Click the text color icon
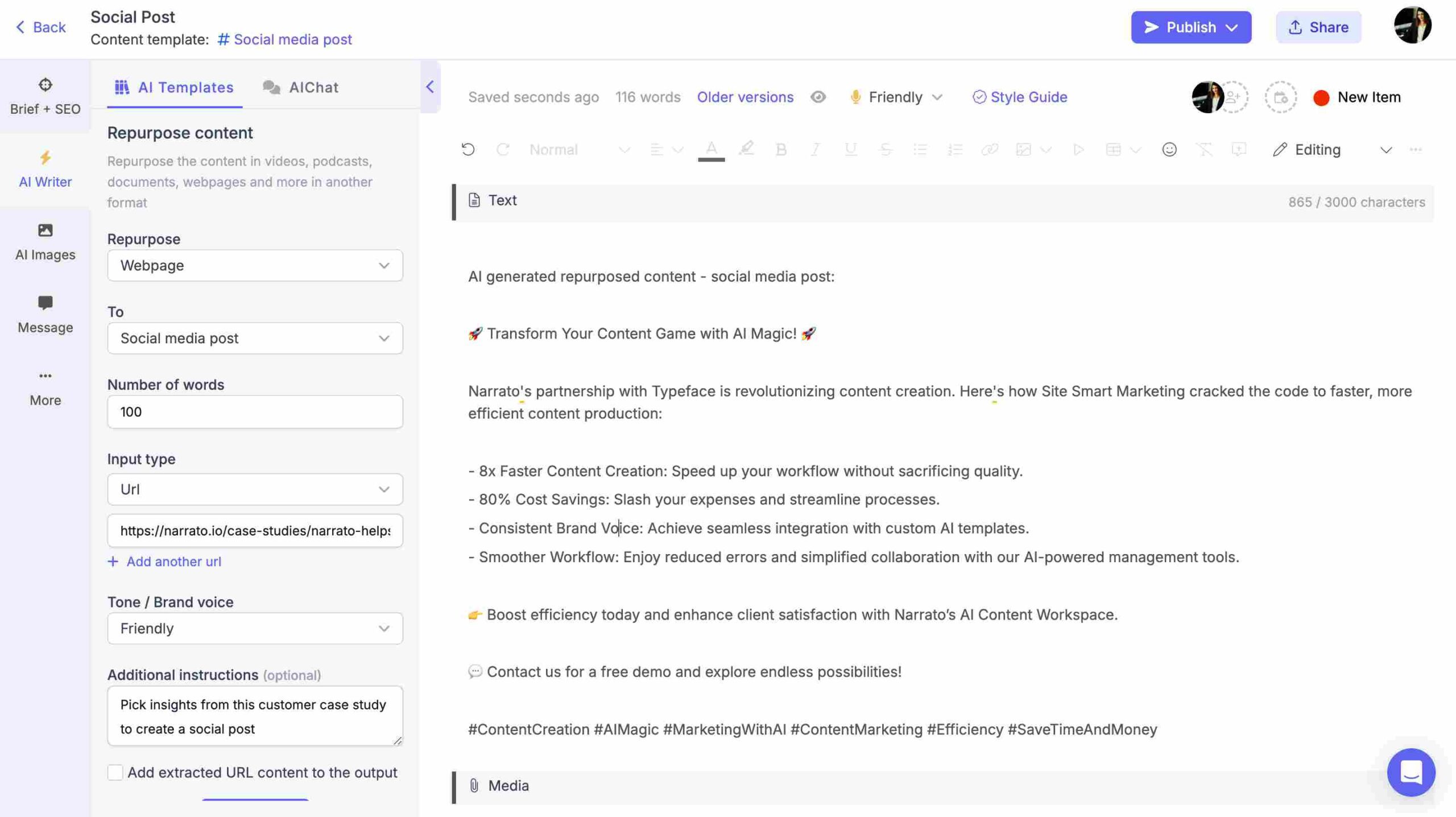The height and width of the screenshot is (817, 1456). click(x=711, y=150)
